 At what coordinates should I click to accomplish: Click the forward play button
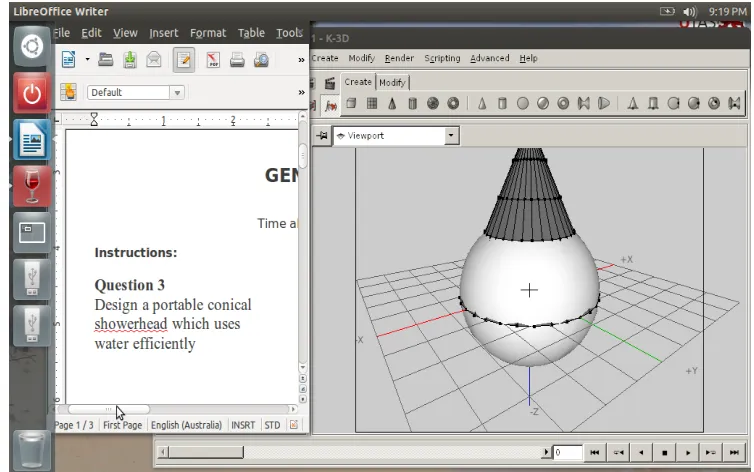tap(688, 452)
